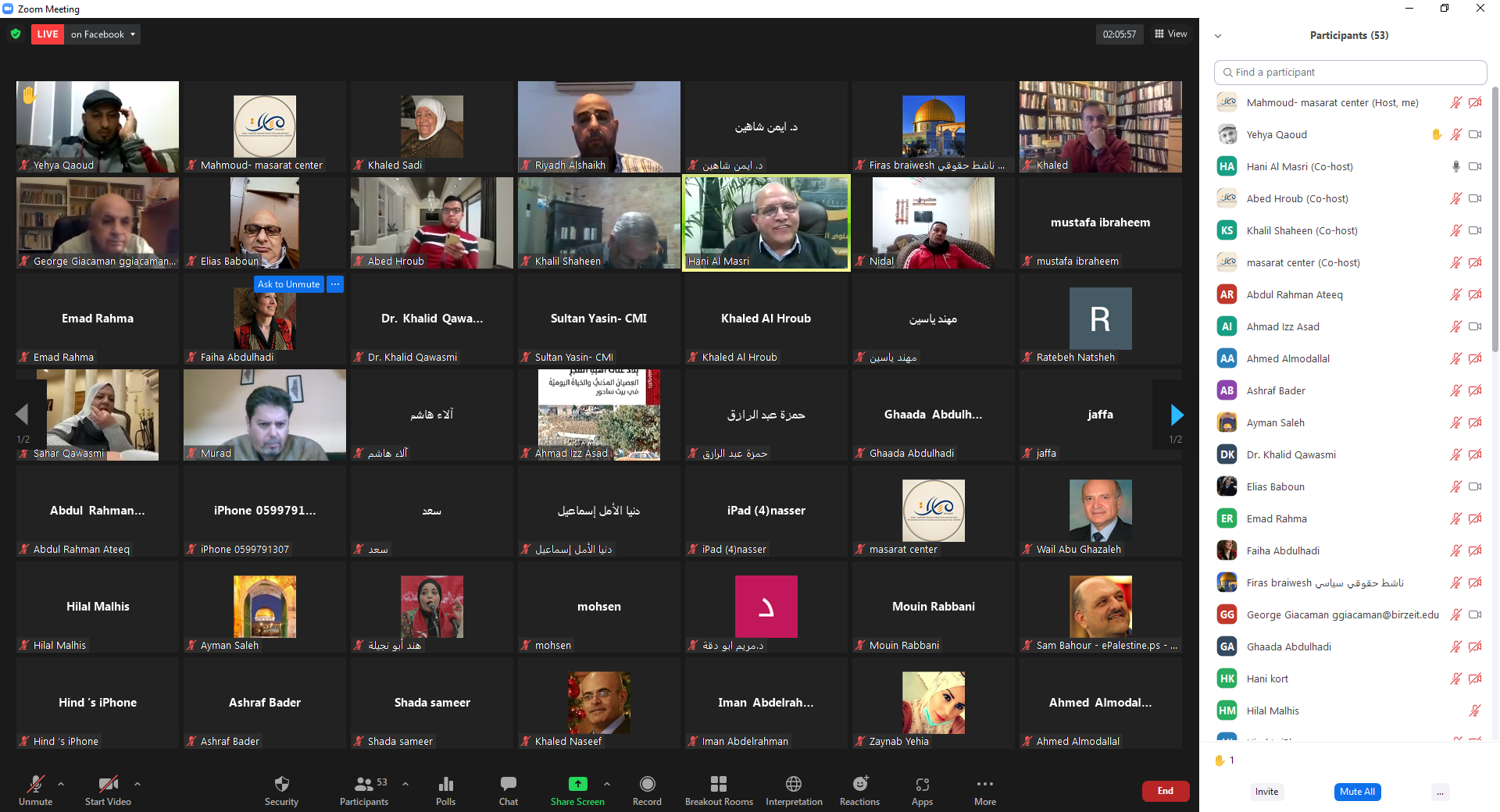Image resolution: width=1500 pixels, height=812 pixels.
Task: Toggle Ahmad Izz Asad's muted mic in list
Action: [x=1455, y=326]
